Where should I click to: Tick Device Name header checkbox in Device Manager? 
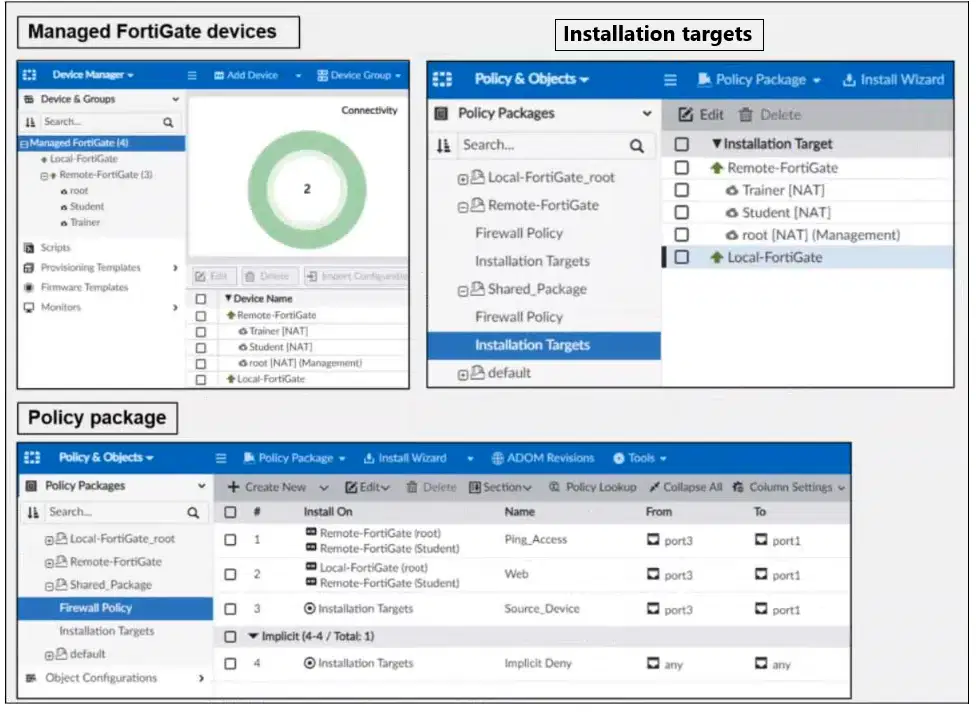pos(200,299)
